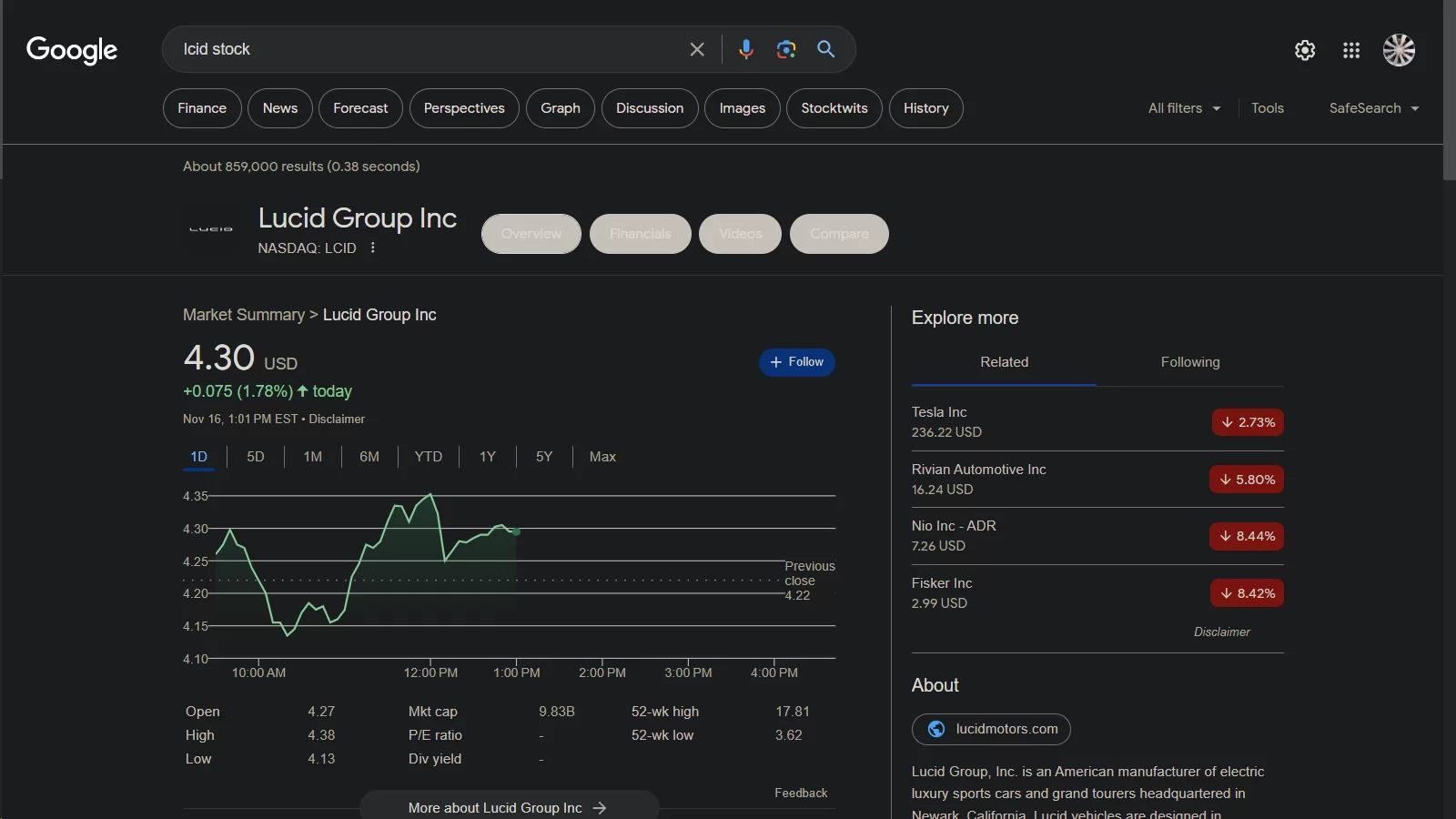Clear the search box with X icon
The height and width of the screenshot is (819, 1456).
[x=697, y=49]
